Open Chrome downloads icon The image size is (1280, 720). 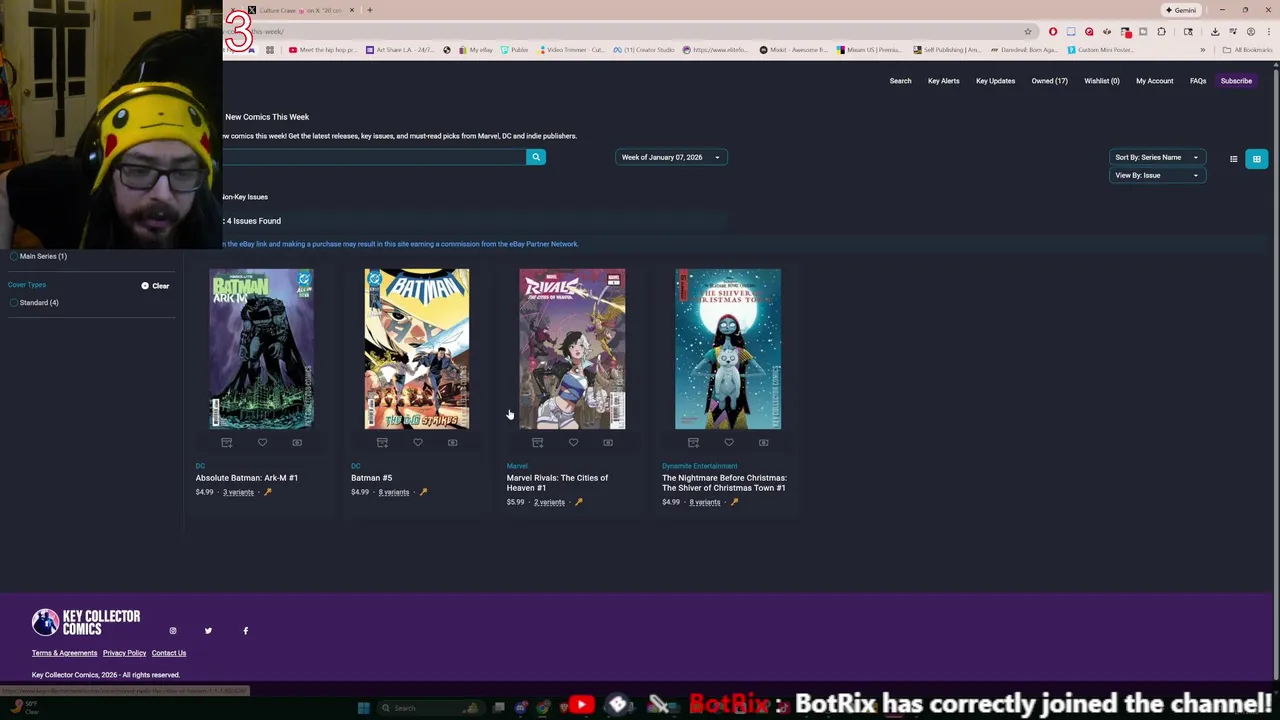(1215, 31)
